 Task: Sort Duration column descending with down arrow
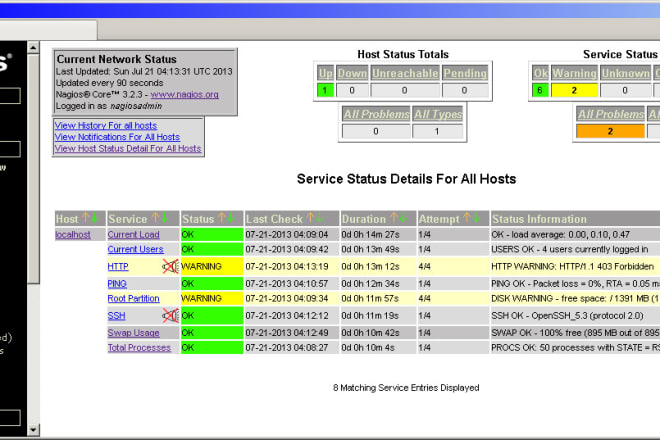[x=403, y=218]
